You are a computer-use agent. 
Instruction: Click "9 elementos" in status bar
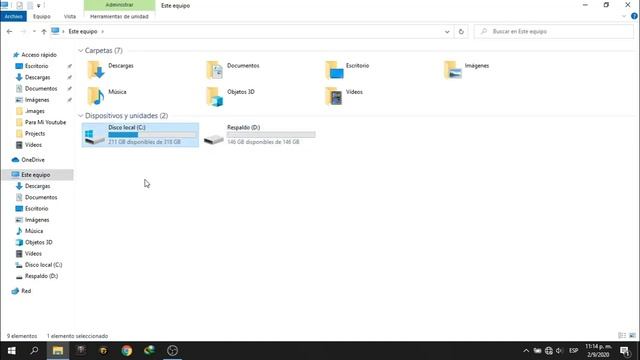coord(22,336)
